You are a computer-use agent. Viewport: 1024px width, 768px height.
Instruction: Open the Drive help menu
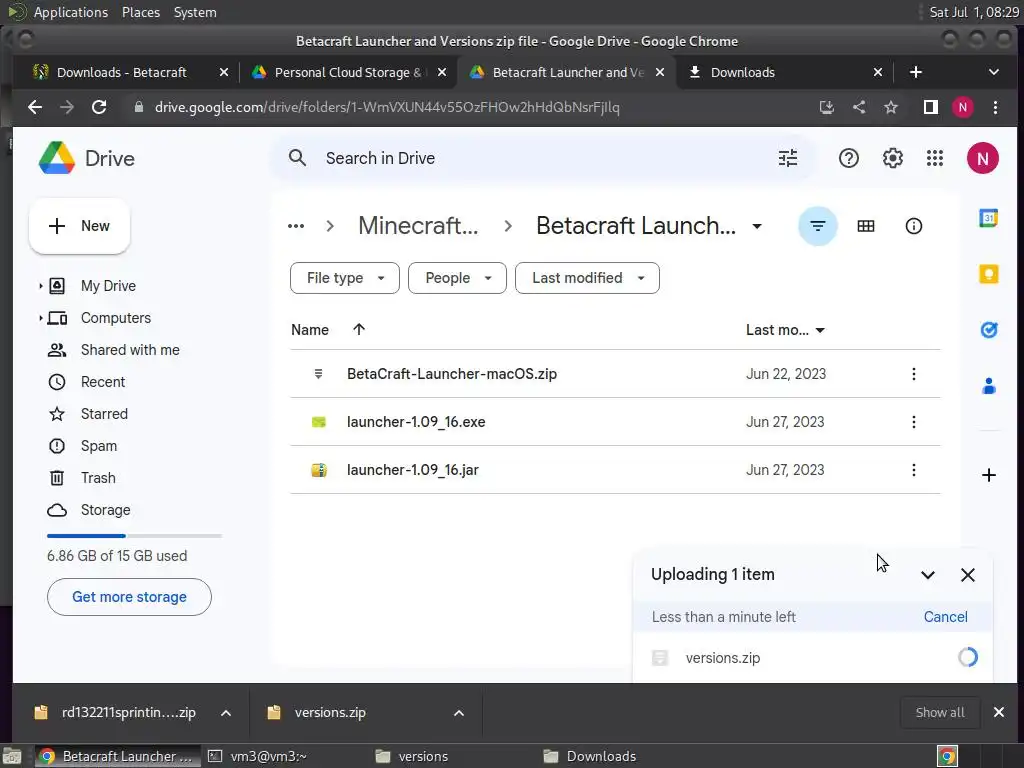[x=848, y=158]
